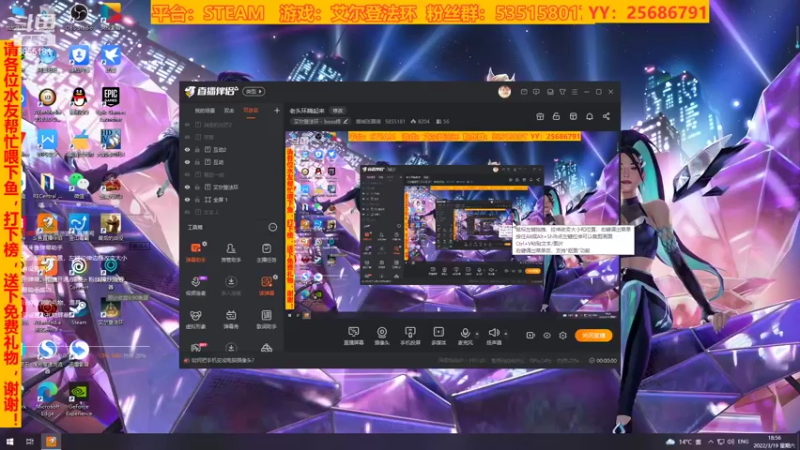
Task: Open Epic Games Launcher desktop icon
Action: click(x=110, y=104)
